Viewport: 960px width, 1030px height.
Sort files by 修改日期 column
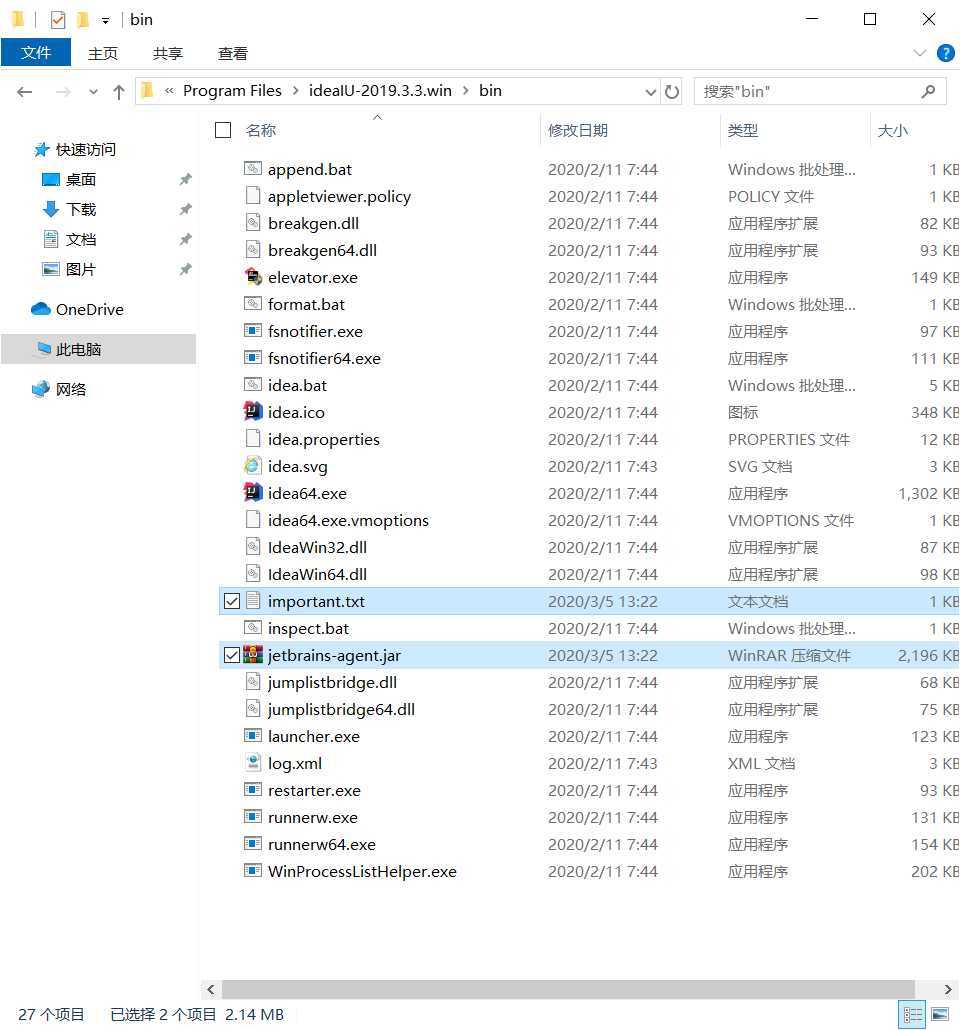pyautogui.click(x=578, y=130)
